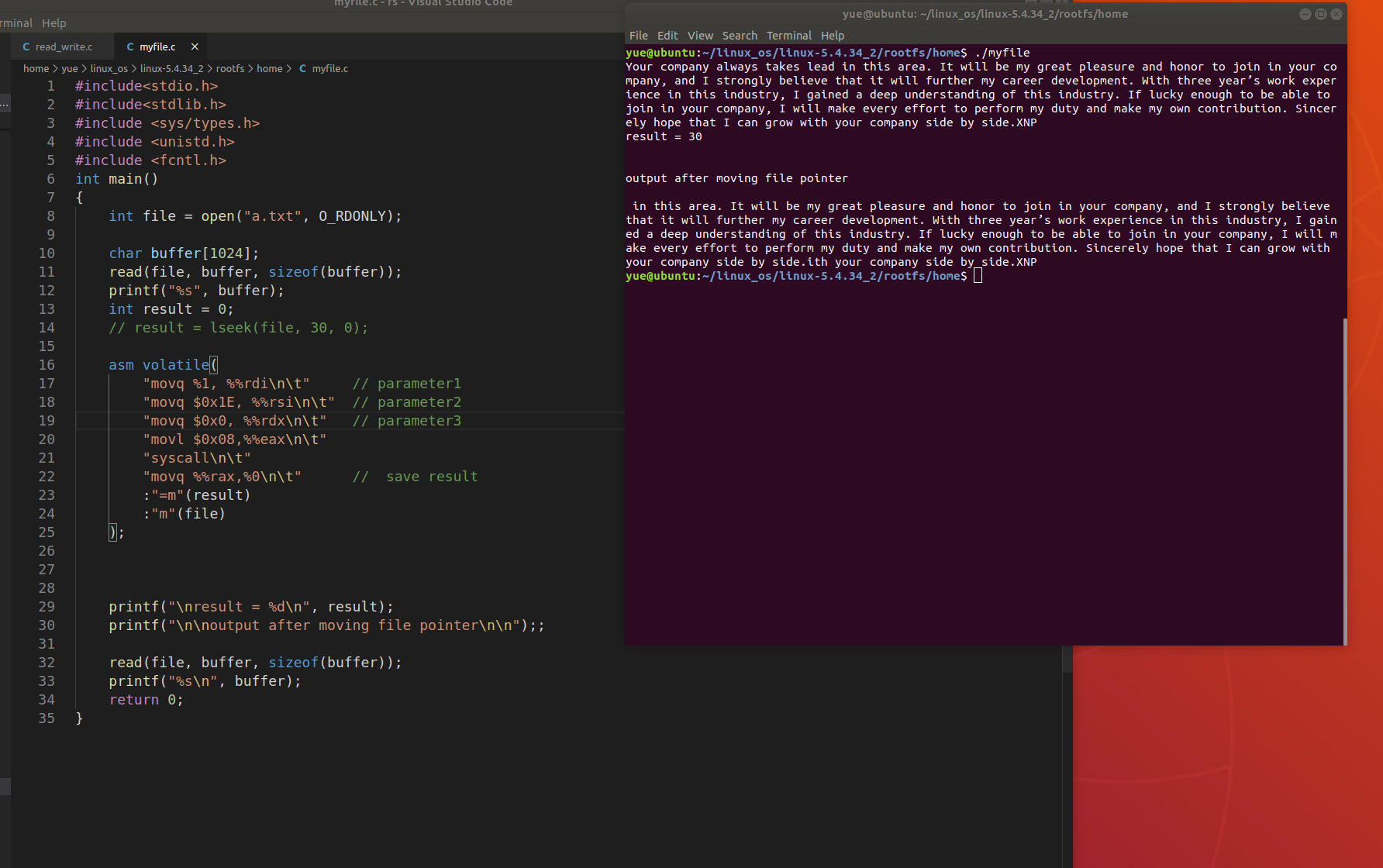Expand the first 'home' breadcrumb segment
Image resolution: width=1383 pixels, height=868 pixels.
[x=36, y=68]
